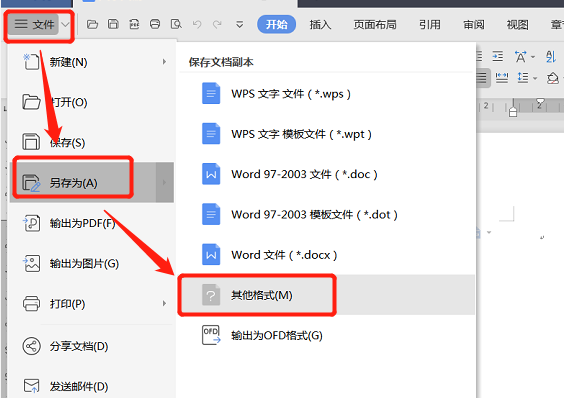The width and height of the screenshot is (564, 398).
Task: Click the question-mark icon for 其他格式
Action: click(211, 295)
